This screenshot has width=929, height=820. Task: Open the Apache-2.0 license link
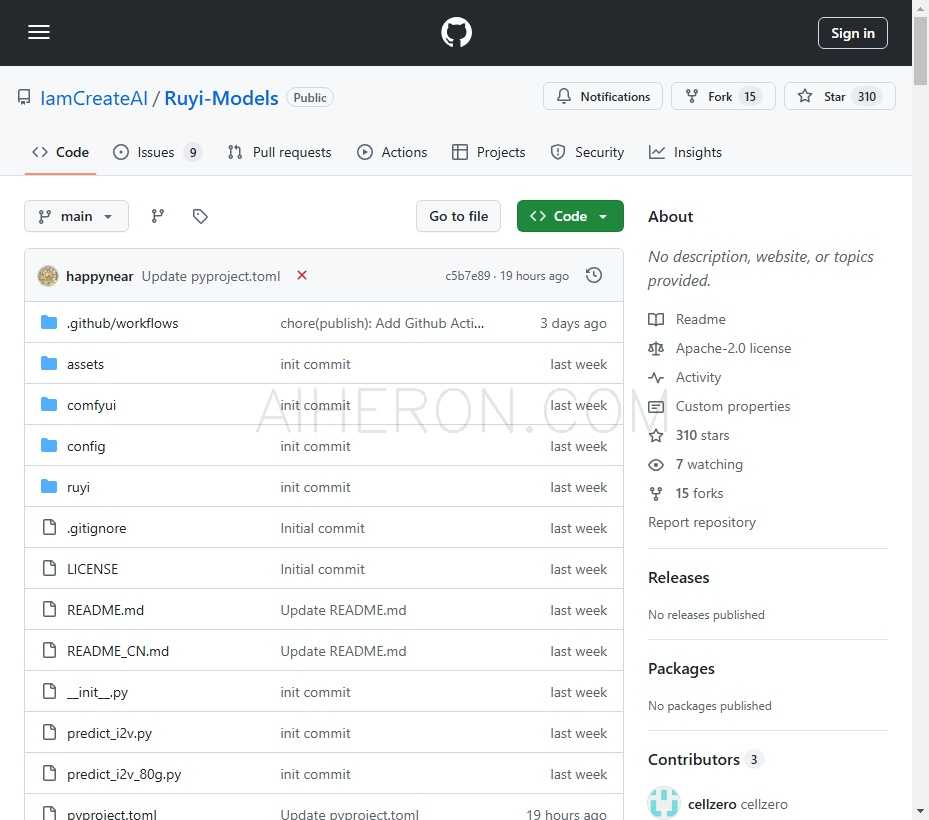click(732, 348)
